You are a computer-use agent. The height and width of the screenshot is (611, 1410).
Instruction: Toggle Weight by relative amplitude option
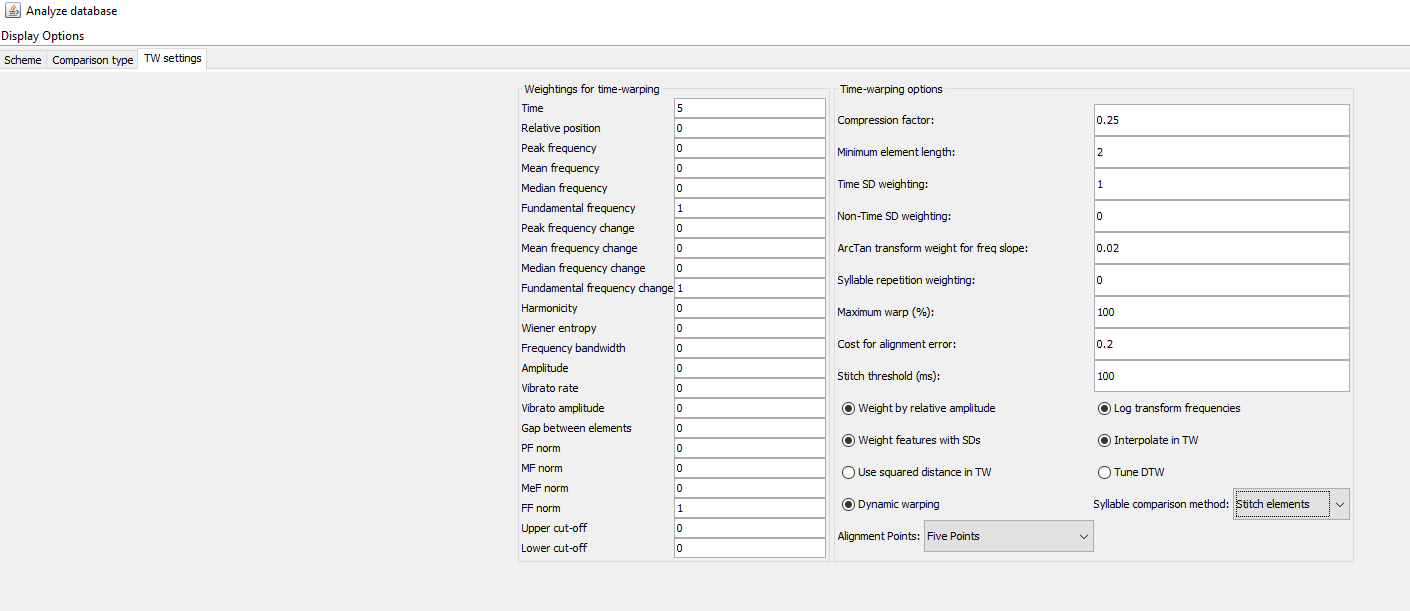point(849,408)
